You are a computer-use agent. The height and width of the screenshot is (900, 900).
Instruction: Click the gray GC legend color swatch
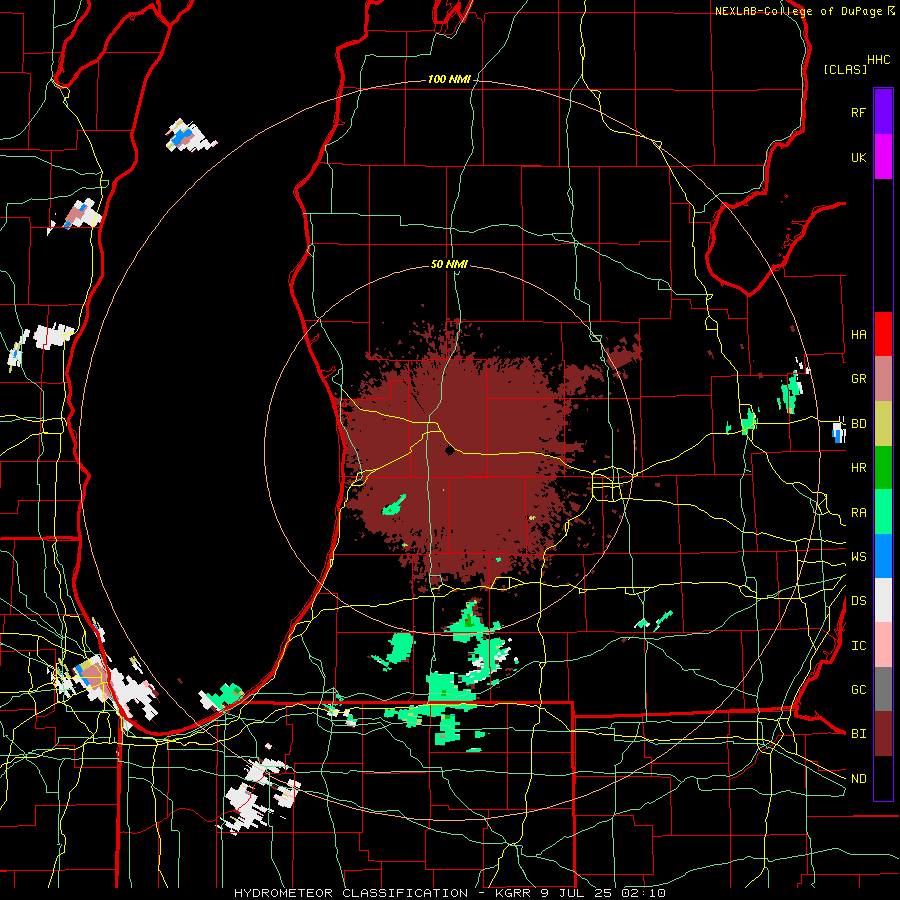point(883,689)
